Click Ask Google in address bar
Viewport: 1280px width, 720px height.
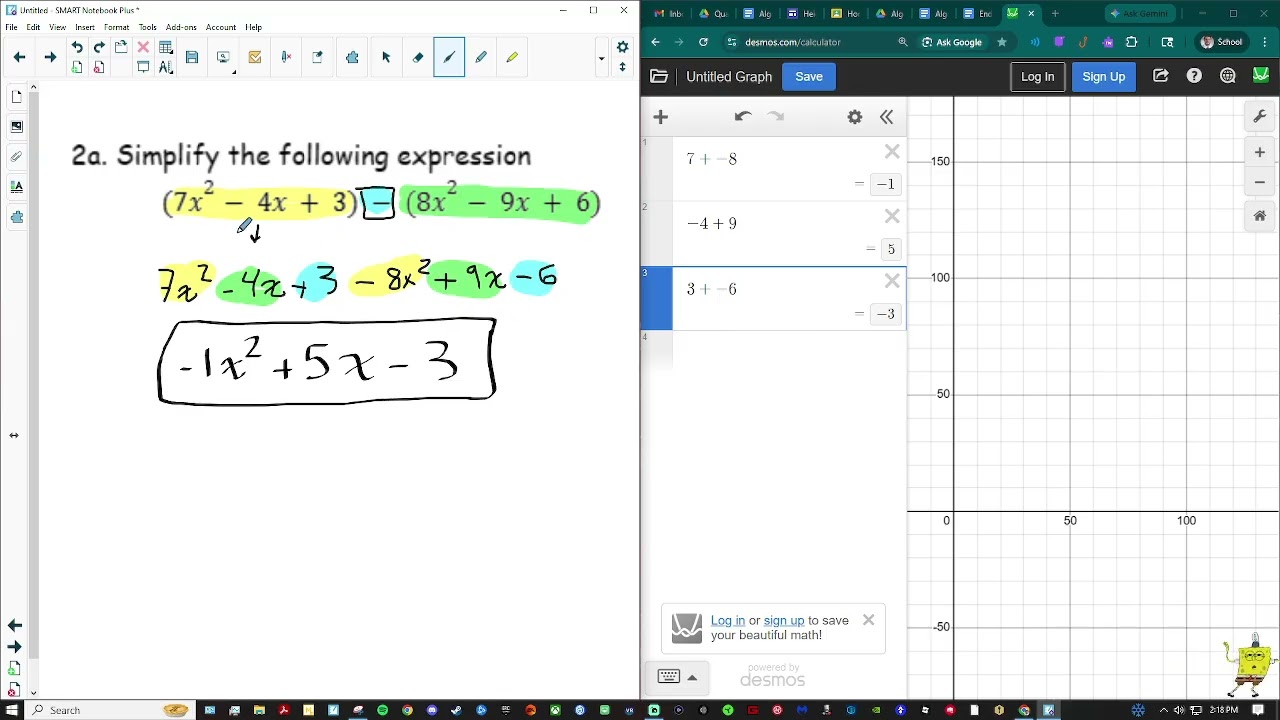951,42
